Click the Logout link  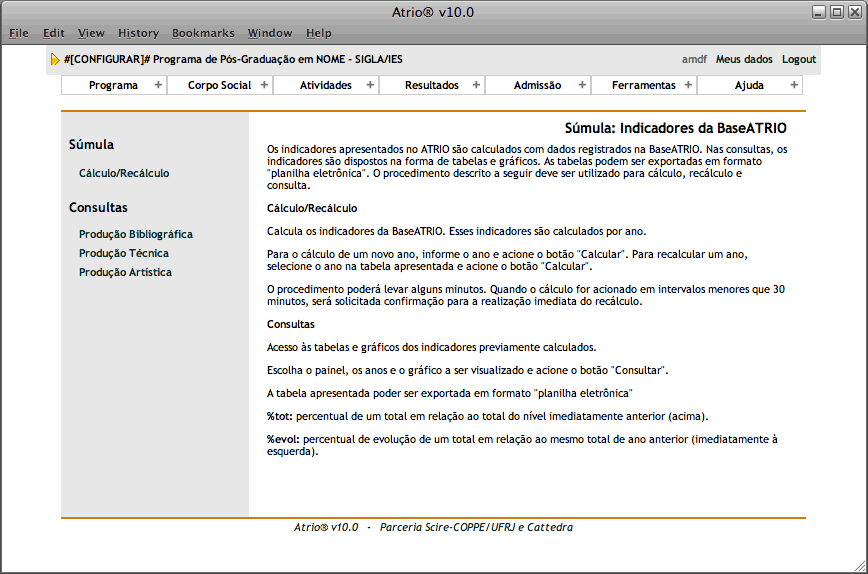(x=799, y=59)
